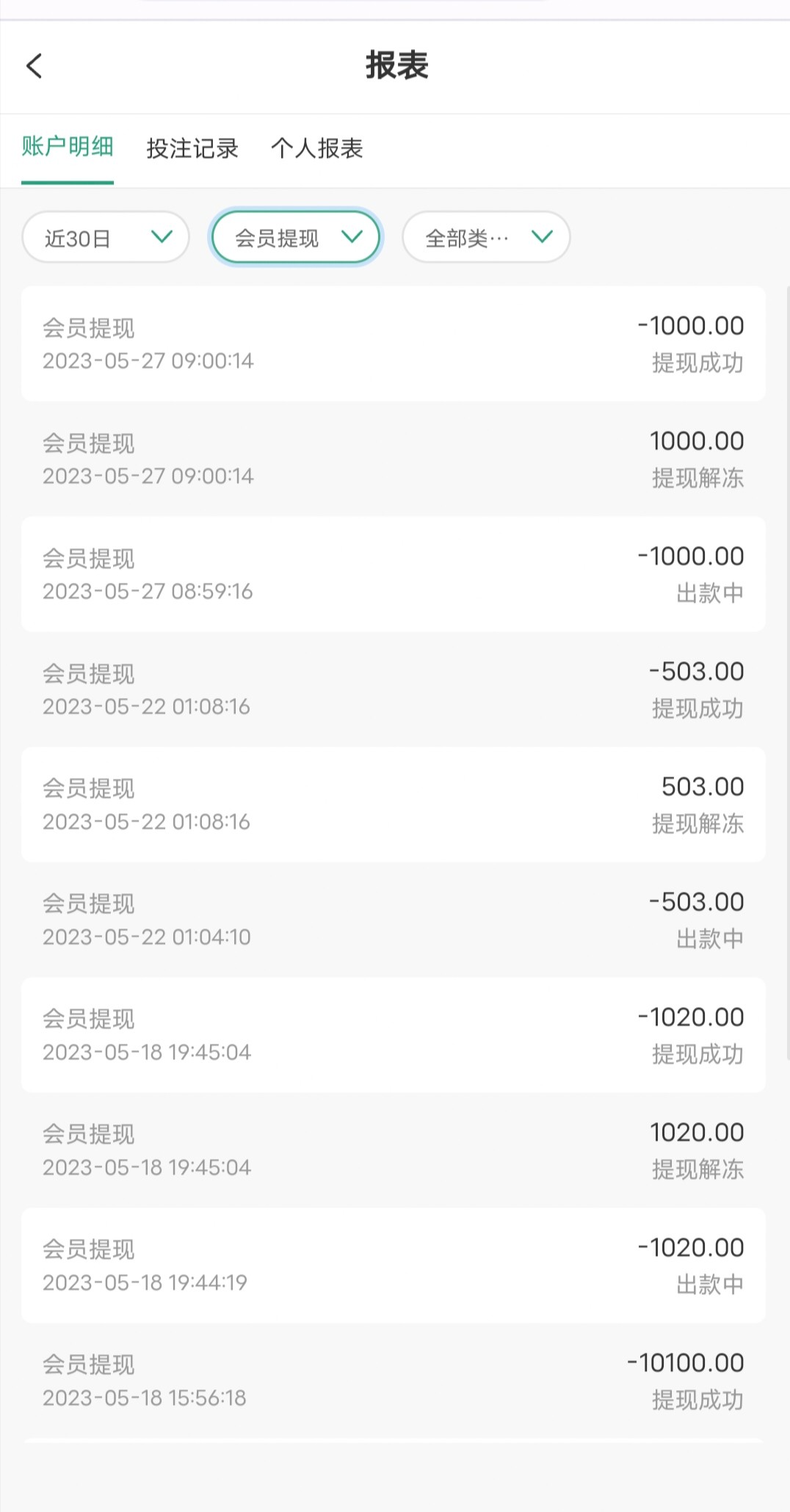
Task: Open the -1020.00 提现成功 record
Action: coord(394,1035)
